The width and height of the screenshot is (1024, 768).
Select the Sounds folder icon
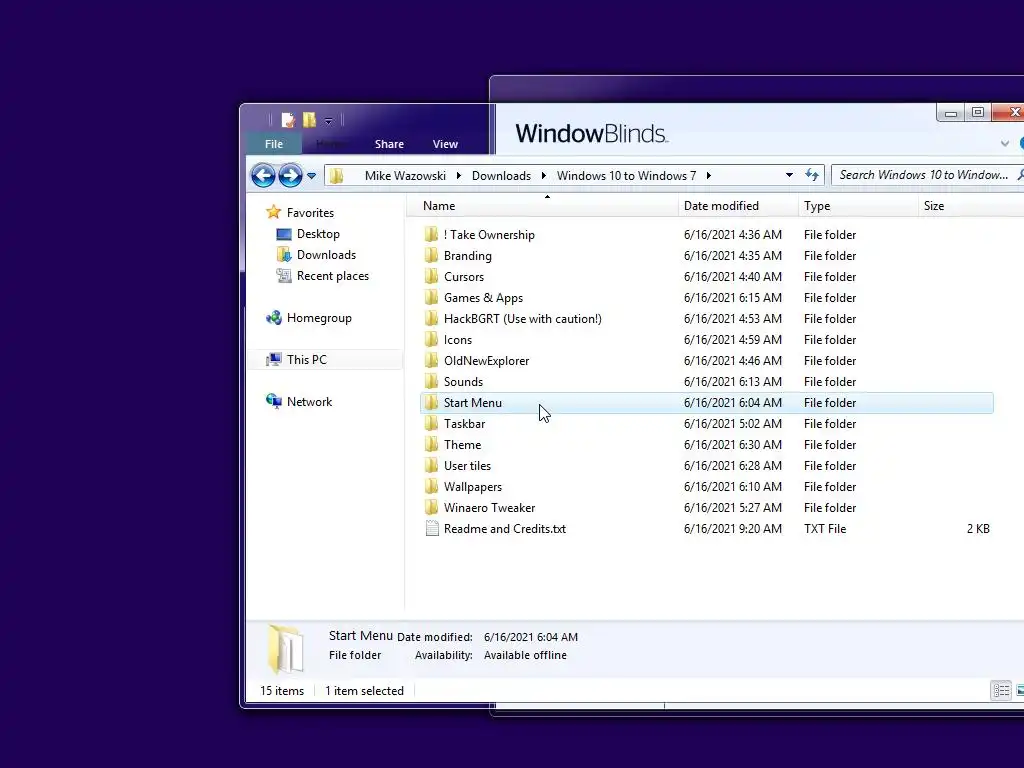(x=431, y=381)
